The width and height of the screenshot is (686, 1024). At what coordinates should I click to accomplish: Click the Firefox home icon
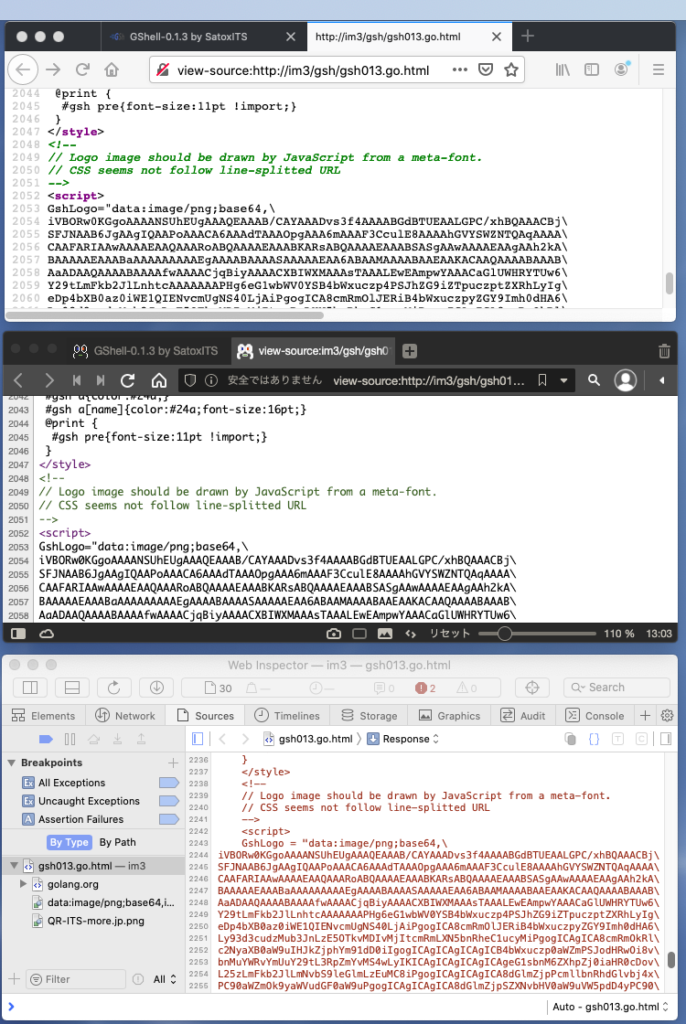point(111,70)
